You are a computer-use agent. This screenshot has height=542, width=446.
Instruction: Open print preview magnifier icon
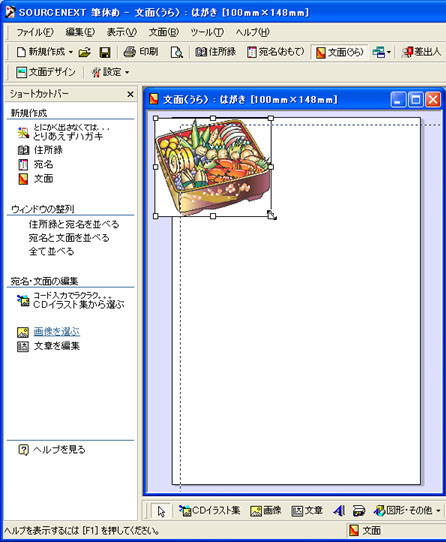coord(177,53)
